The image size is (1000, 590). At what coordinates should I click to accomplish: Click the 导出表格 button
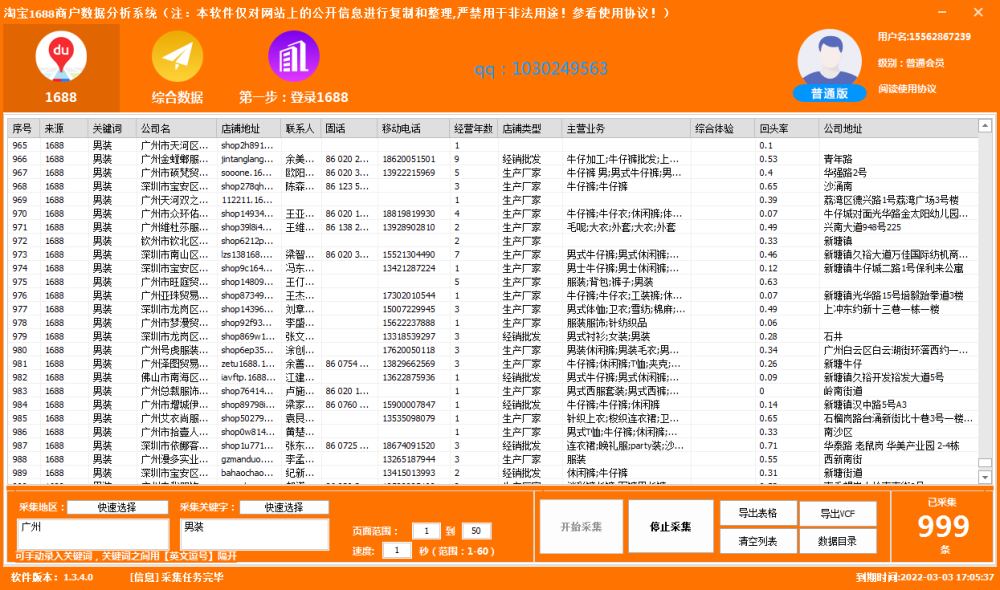[758, 513]
